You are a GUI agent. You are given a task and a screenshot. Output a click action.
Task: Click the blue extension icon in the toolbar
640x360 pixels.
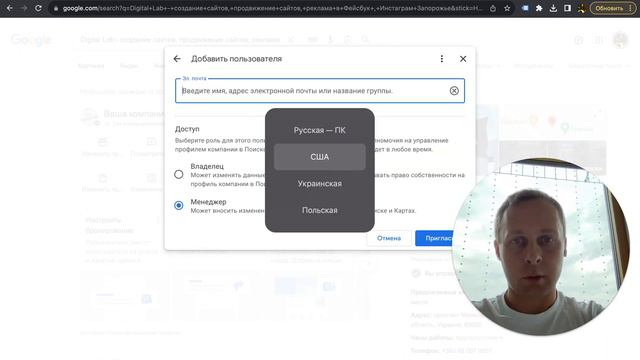coord(525,8)
